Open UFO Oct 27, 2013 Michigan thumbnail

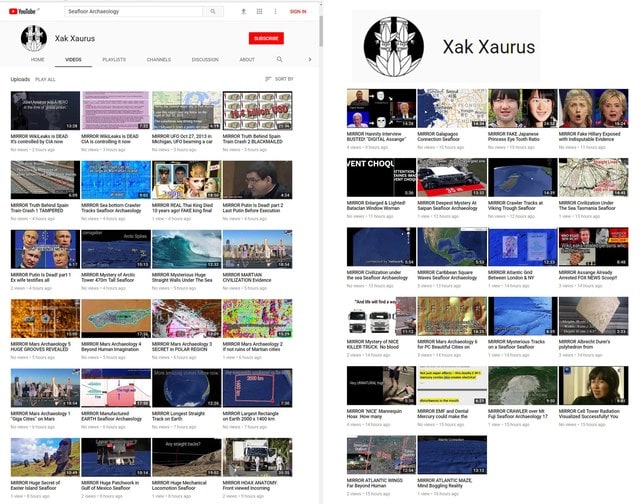[187, 111]
